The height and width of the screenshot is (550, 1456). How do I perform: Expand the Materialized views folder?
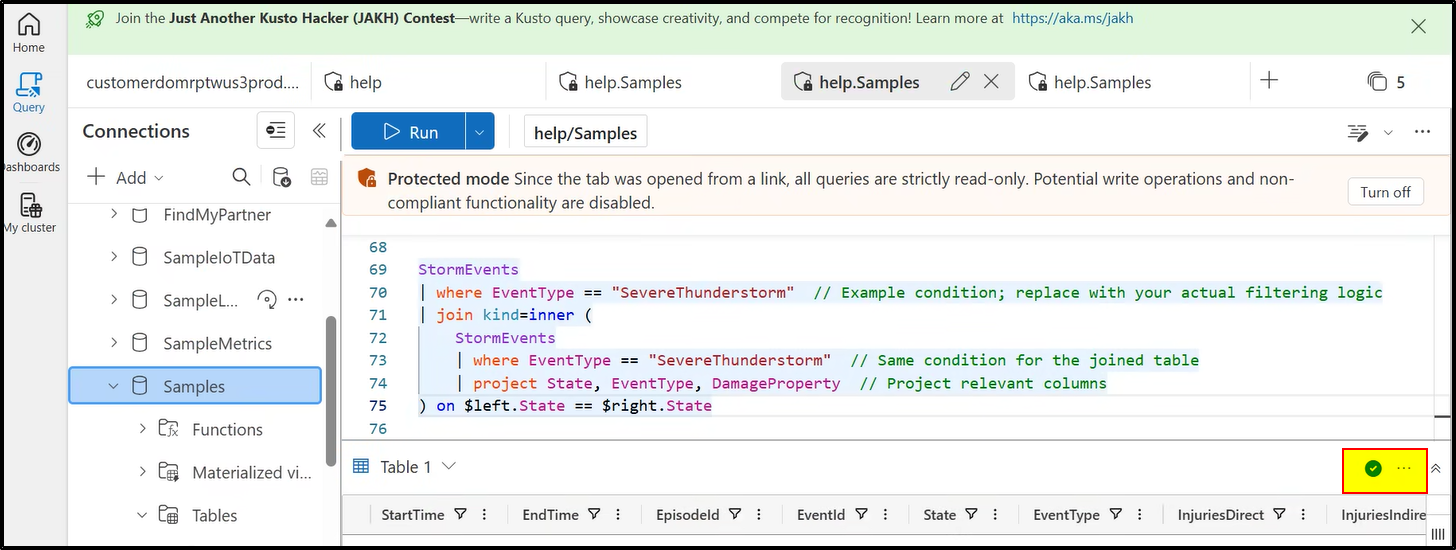coord(143,472)
